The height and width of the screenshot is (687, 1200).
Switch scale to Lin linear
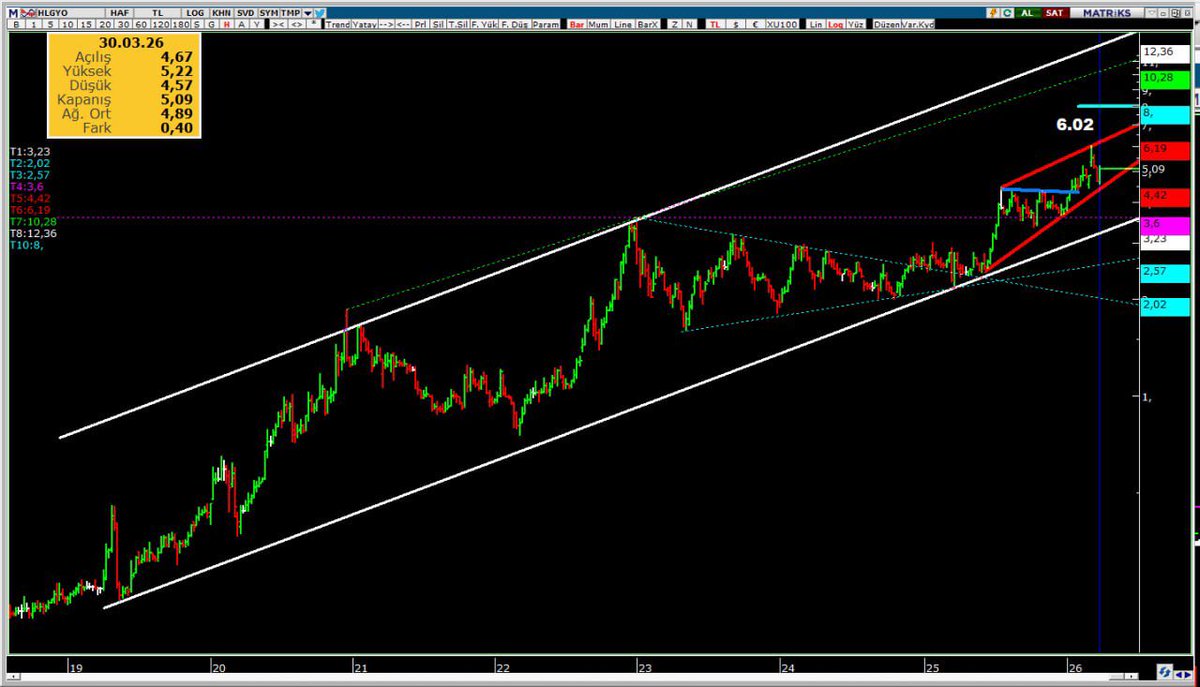[815, 24]
